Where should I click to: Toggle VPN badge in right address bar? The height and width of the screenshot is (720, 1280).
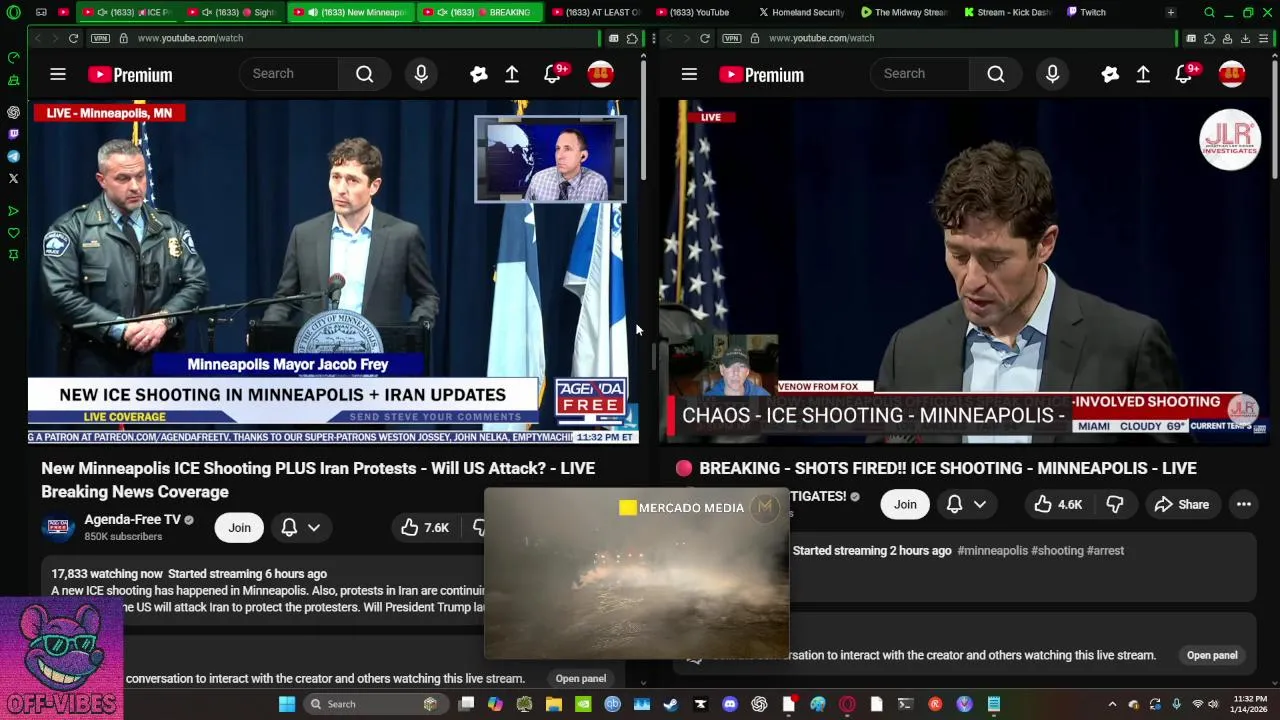pyautogui.click(x=731, y=38)
